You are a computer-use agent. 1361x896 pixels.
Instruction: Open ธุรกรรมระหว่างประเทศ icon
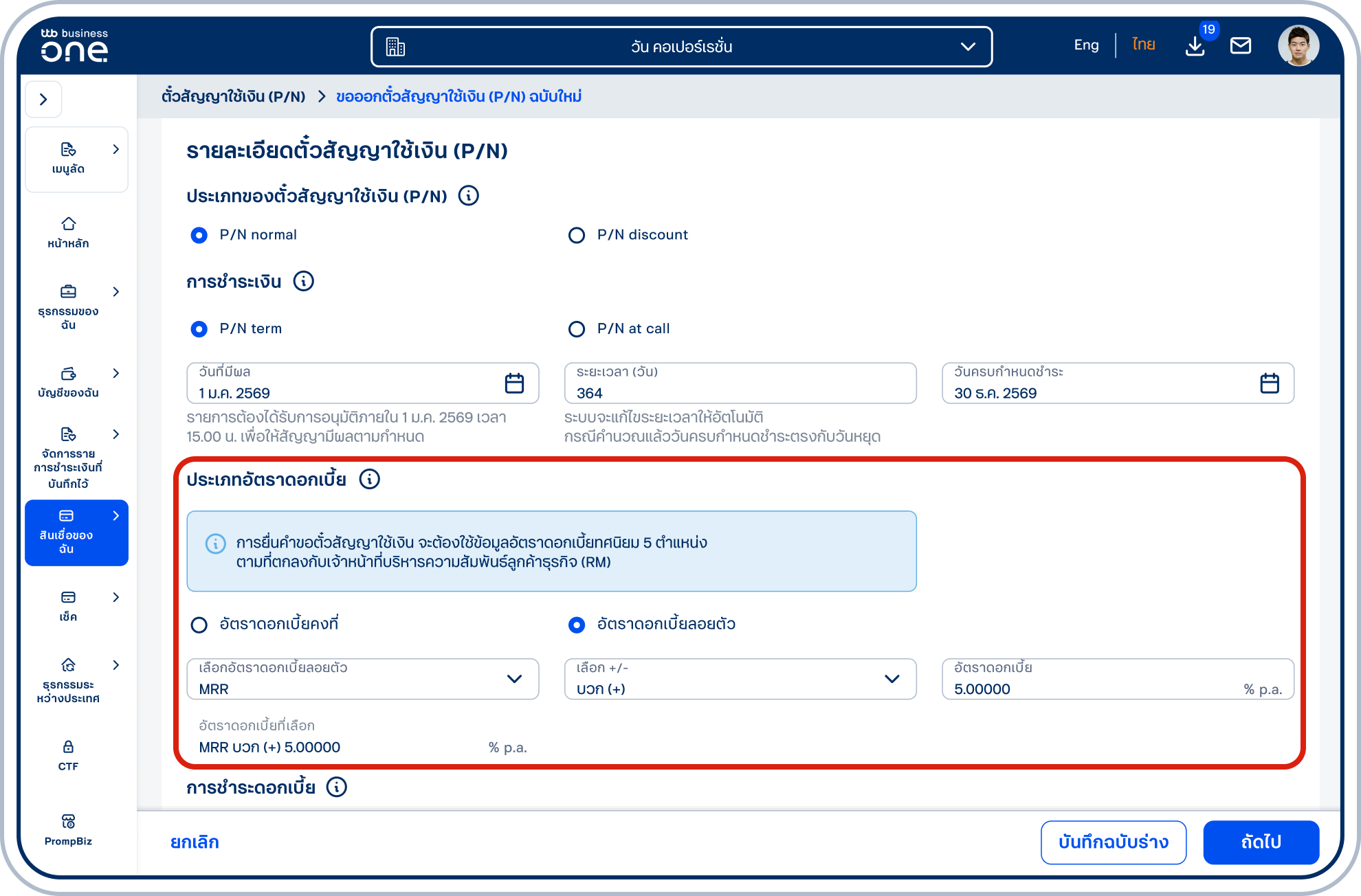point(68,665)
